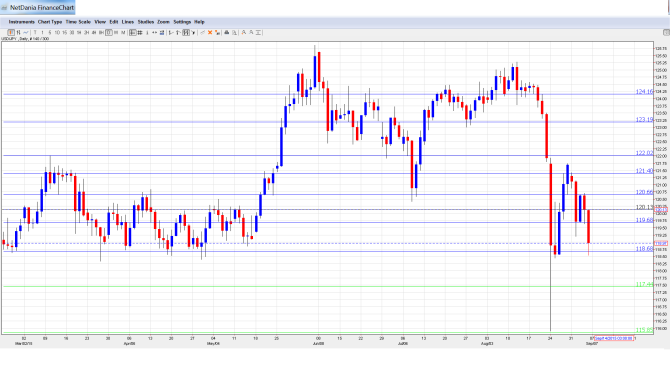Open the Settings menu
The height and width of the screenshot is (377, 670).
coord(182,22)
